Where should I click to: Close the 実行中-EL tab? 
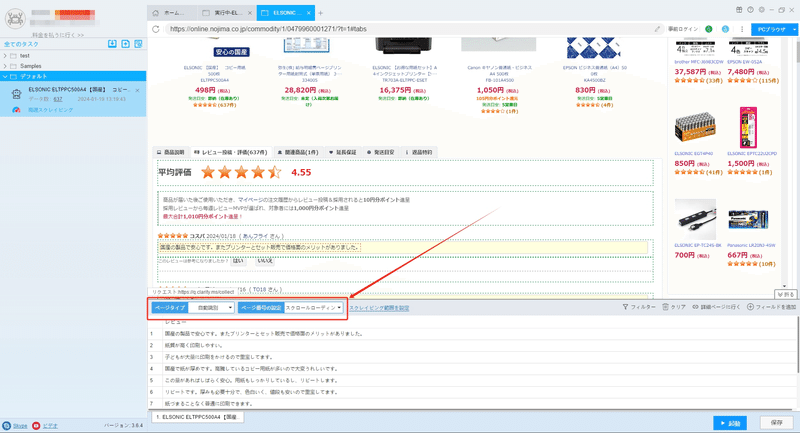(249, 13)
